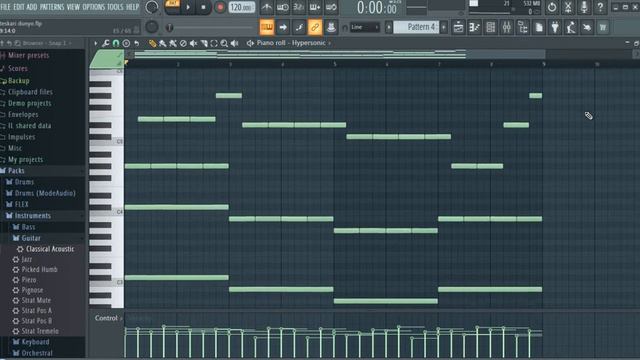Toggle the Metronome
The image size is (640, 360).
267,7
